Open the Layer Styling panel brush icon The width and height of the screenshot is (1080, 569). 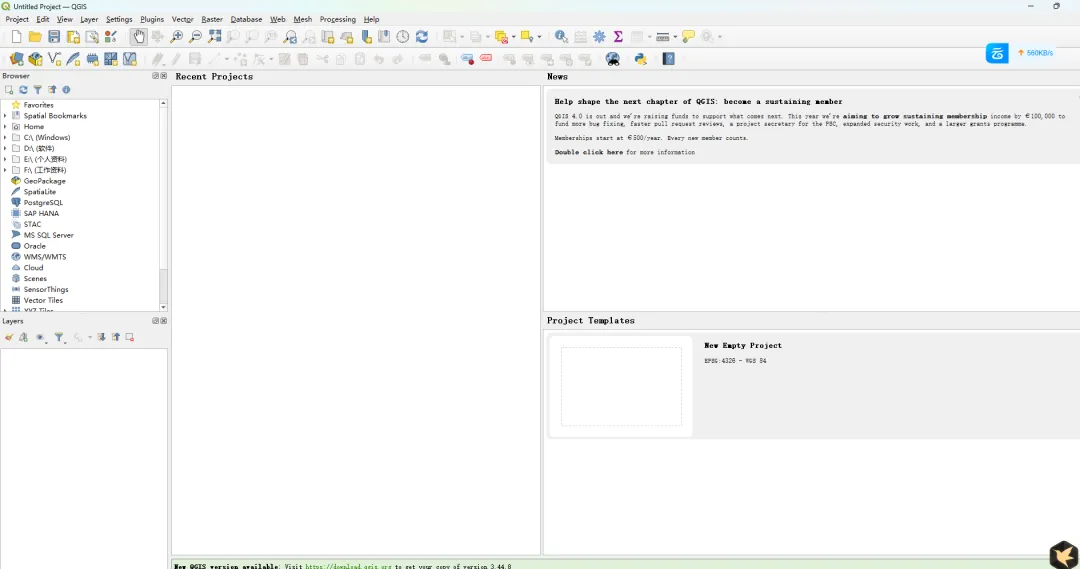(x=9, y=338)
